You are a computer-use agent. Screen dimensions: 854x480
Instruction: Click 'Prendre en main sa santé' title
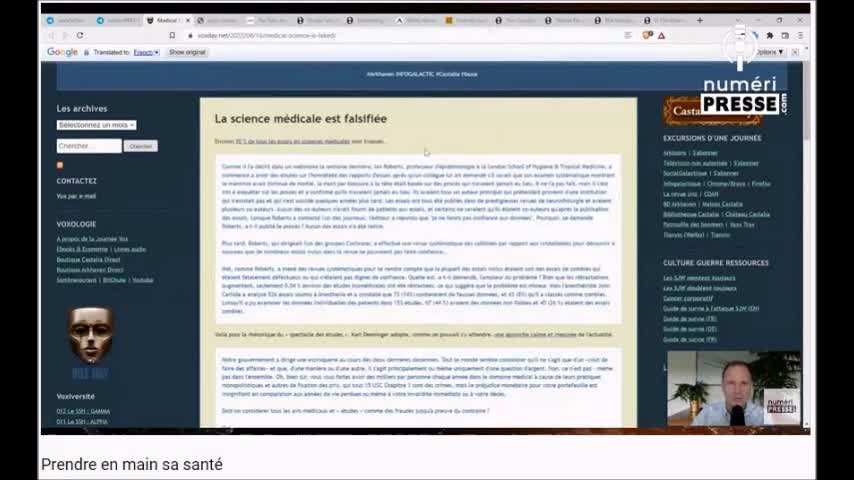[x=132, y=465]
